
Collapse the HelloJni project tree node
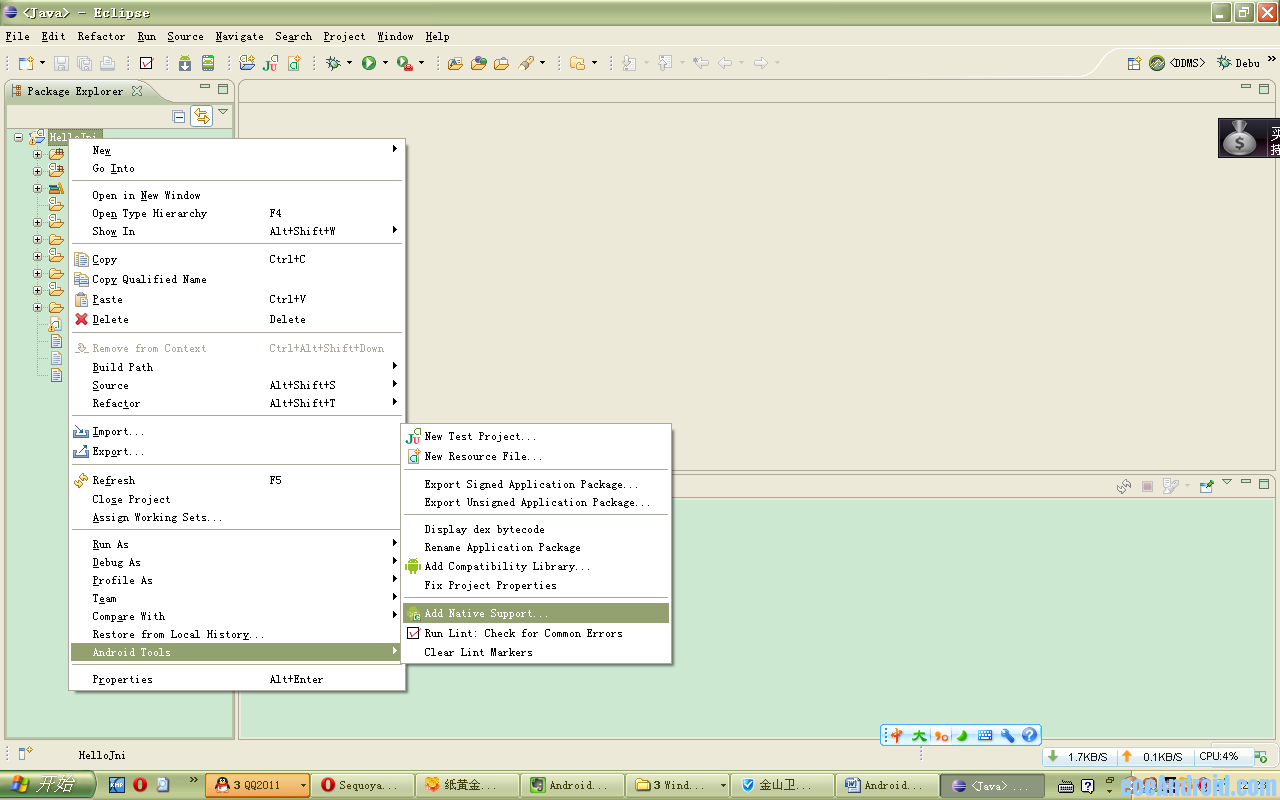coord(19,137)
